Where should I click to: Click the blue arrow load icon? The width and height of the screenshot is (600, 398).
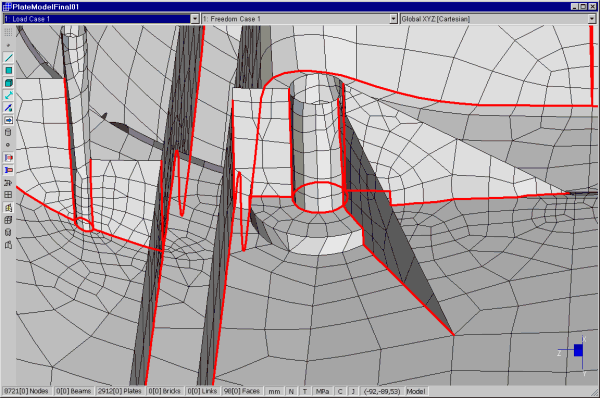(x=8, y=120)
